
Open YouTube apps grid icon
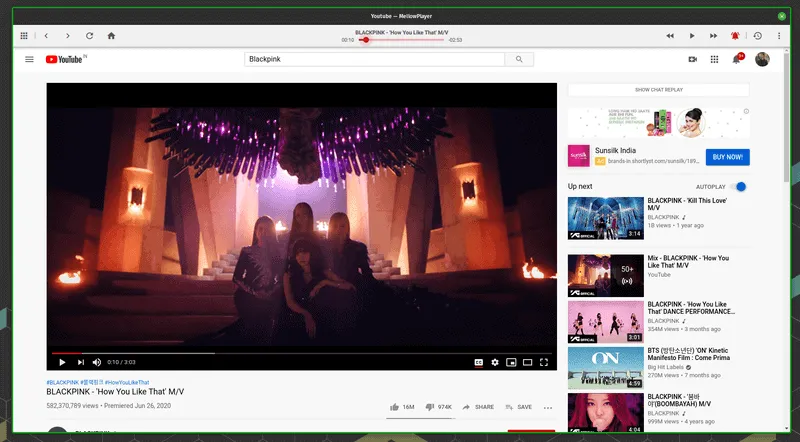pos(715,60)
